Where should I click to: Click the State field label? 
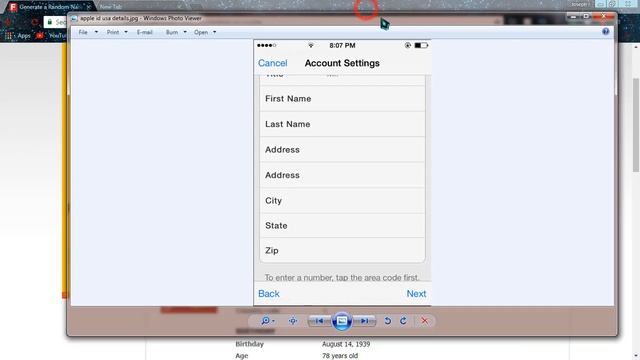(276, 226)
